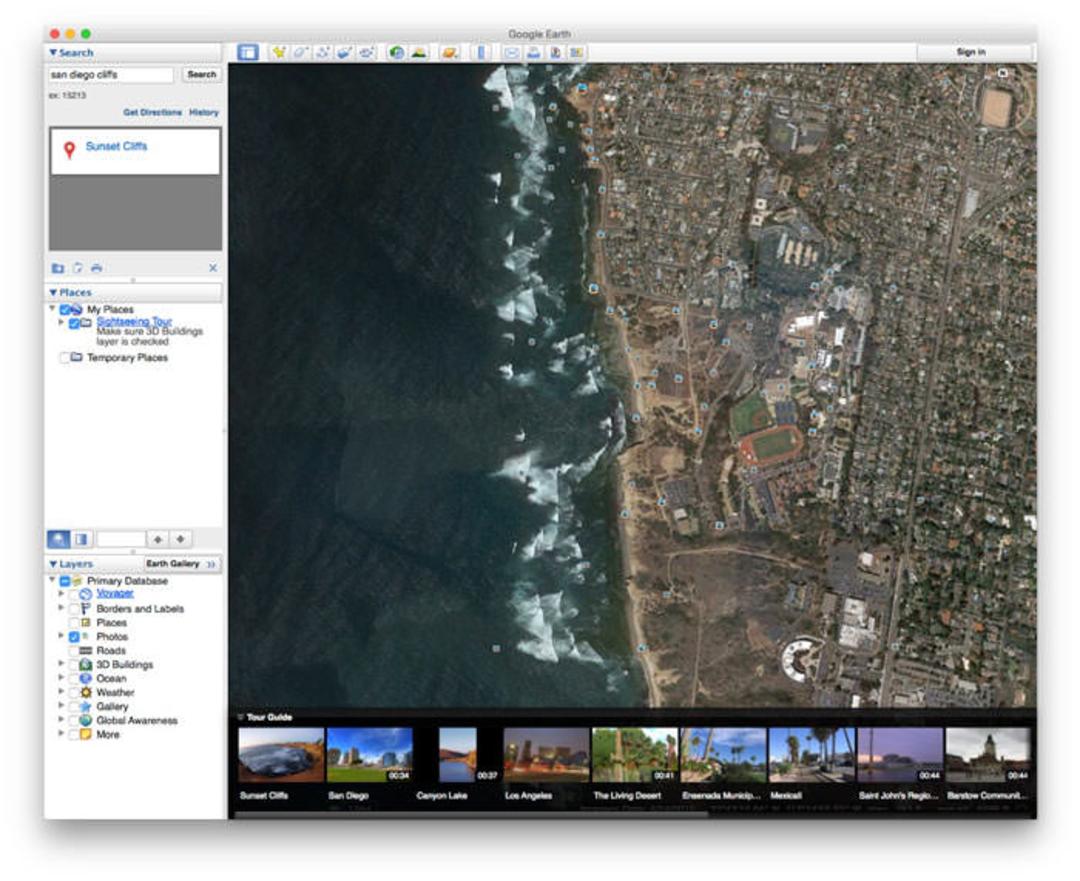This screenshot has height=881, width=1080.
Task: Open the historical imagery clock icon
Action: coord(397,52)
